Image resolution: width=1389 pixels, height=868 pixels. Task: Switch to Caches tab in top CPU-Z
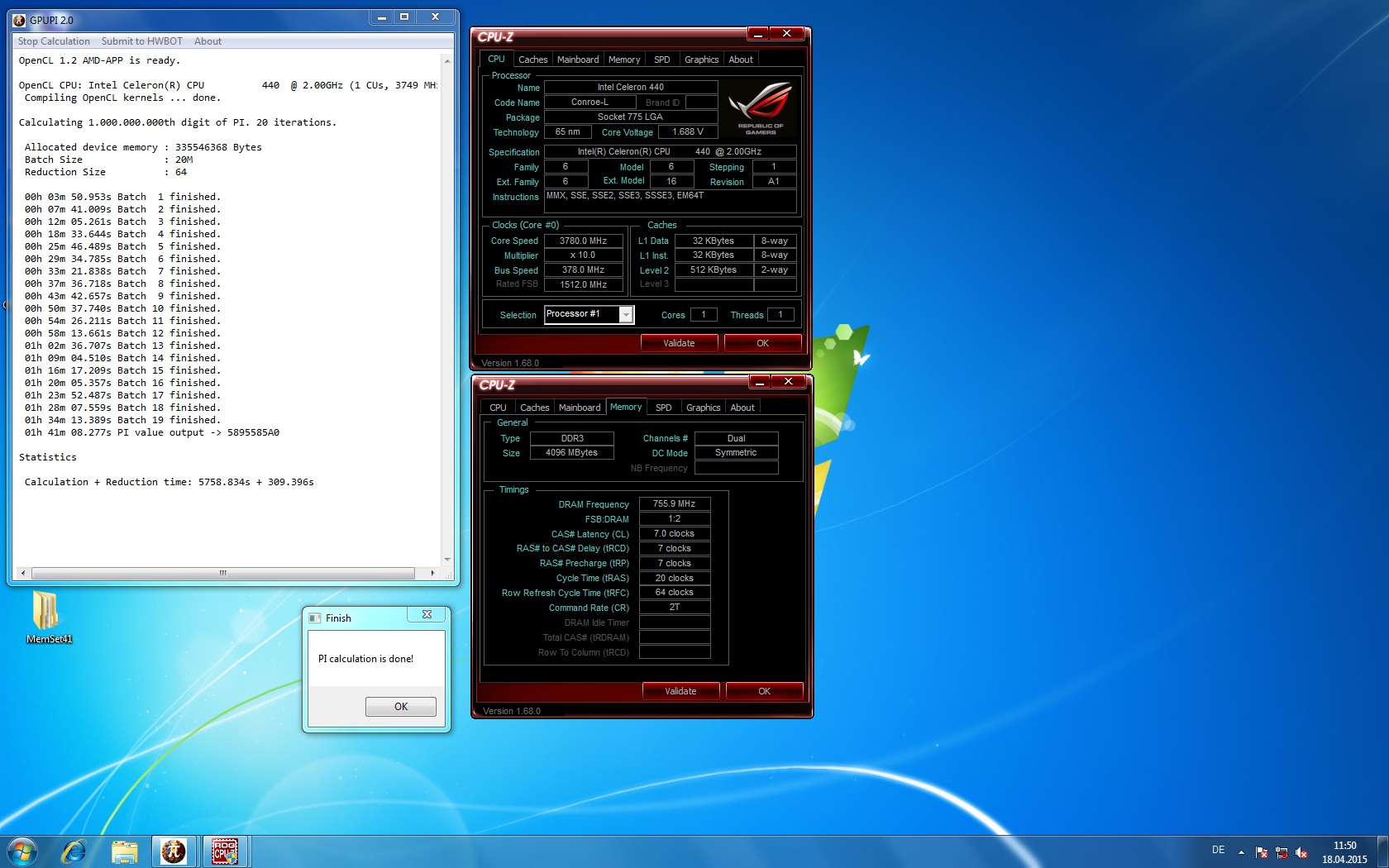[532, 60]
